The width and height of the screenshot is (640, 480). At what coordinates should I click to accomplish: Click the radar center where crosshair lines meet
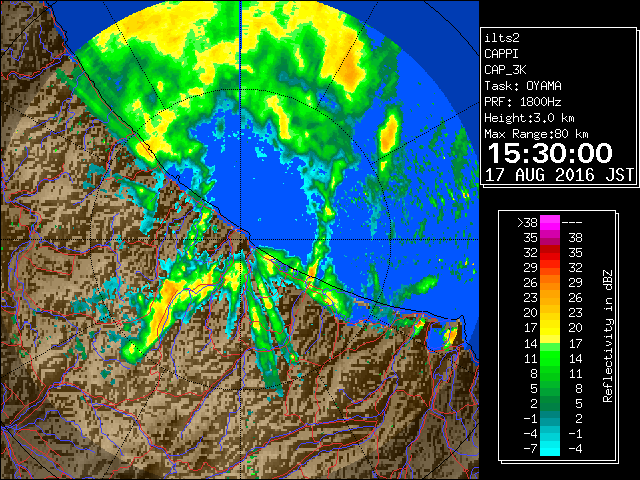[240, 240]
